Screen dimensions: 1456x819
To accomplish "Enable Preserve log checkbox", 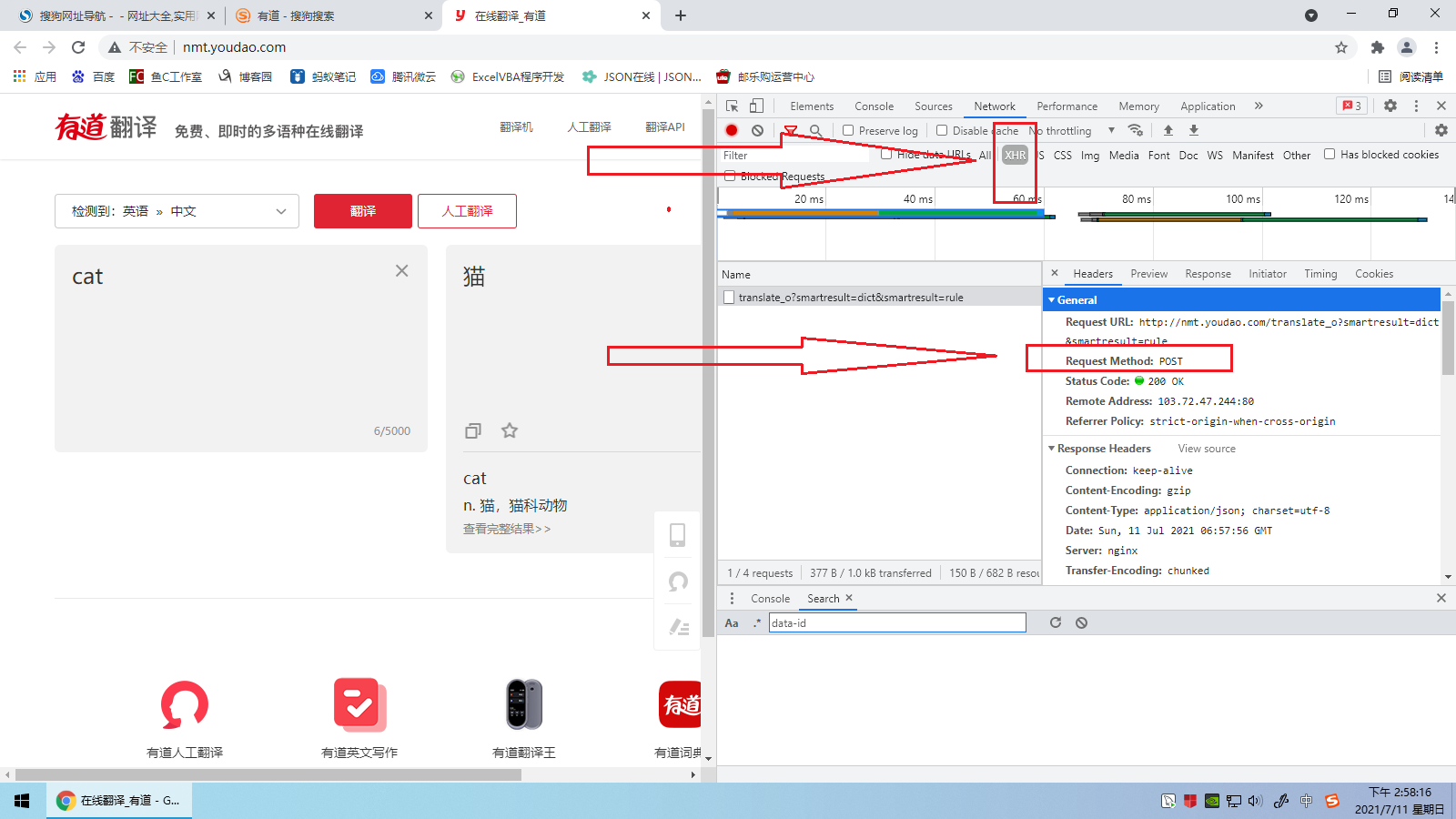I will [x=848, y=130].
